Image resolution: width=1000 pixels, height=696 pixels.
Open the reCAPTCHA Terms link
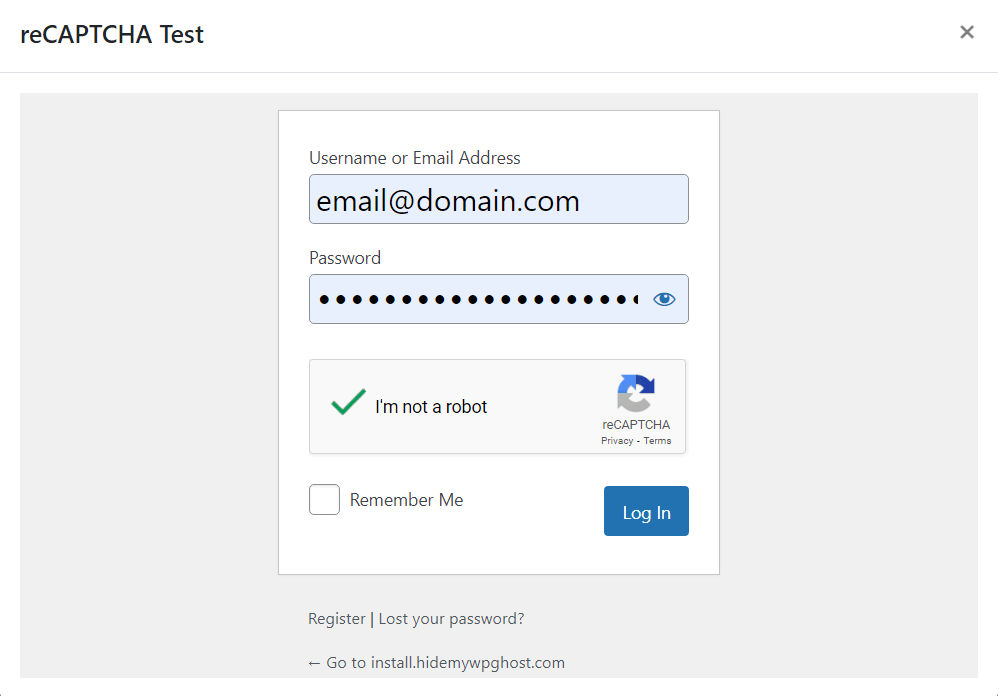tap(657, 441)
